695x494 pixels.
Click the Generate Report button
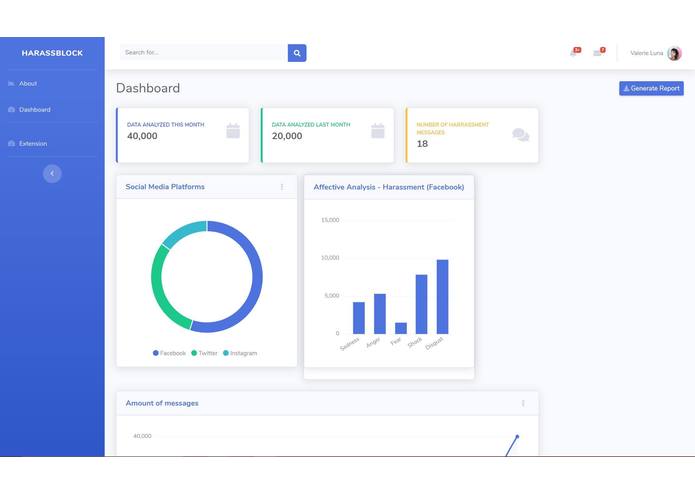651,88
